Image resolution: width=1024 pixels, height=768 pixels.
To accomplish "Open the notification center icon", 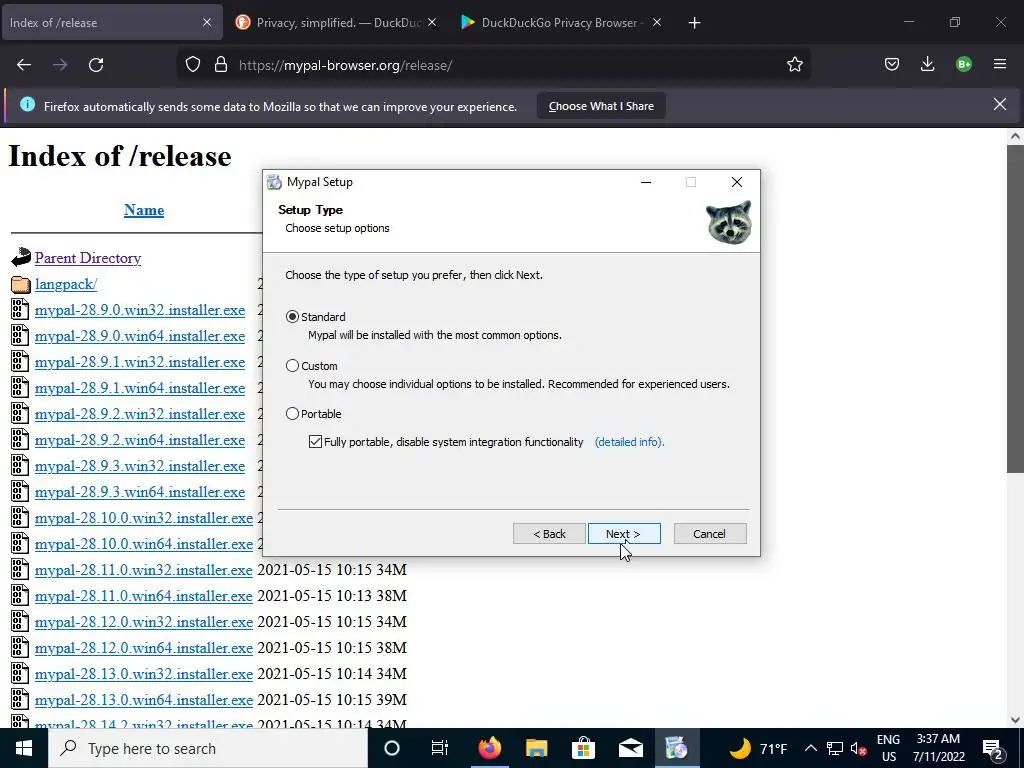I will click(993, 748).
